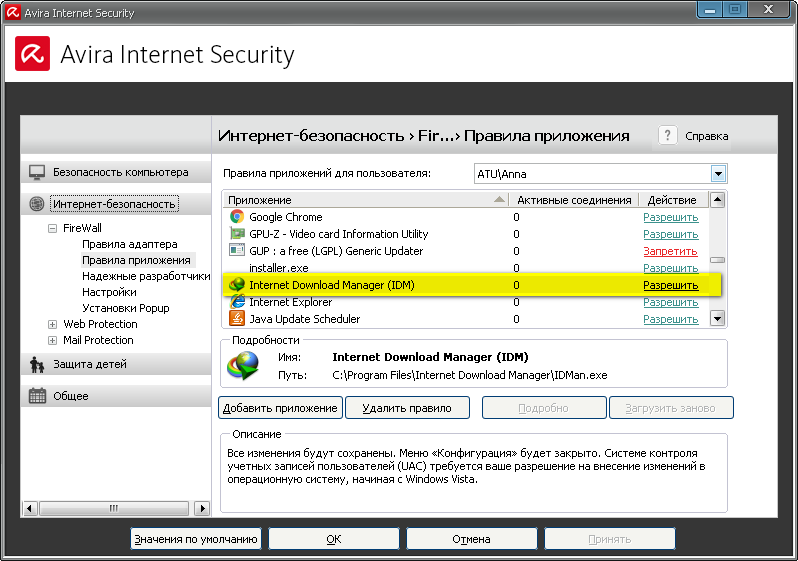Collapse the FireWall tree node
The image size is (798, 561).
53,228
